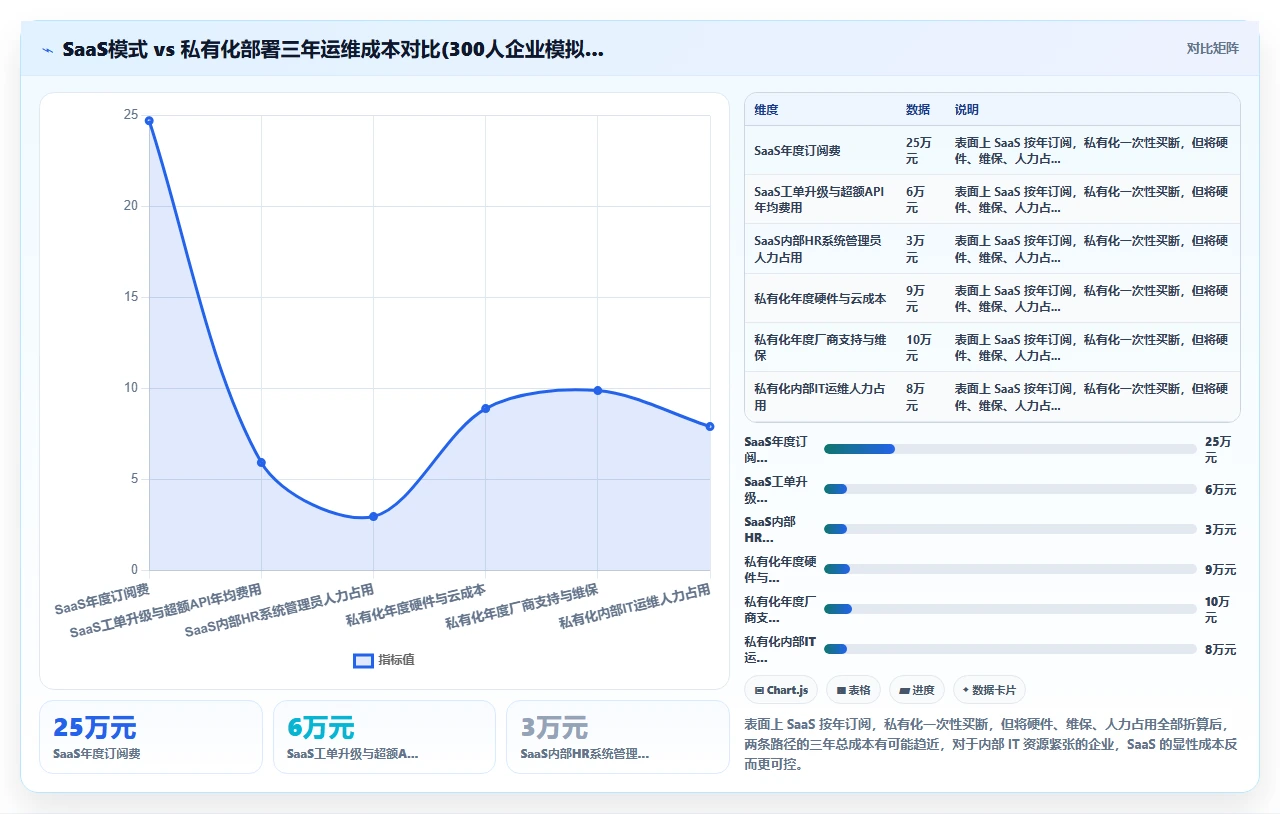Viewport: 1280px width, 814px height.
Task: Click the chart title text
Action: (x=333, y=49)
